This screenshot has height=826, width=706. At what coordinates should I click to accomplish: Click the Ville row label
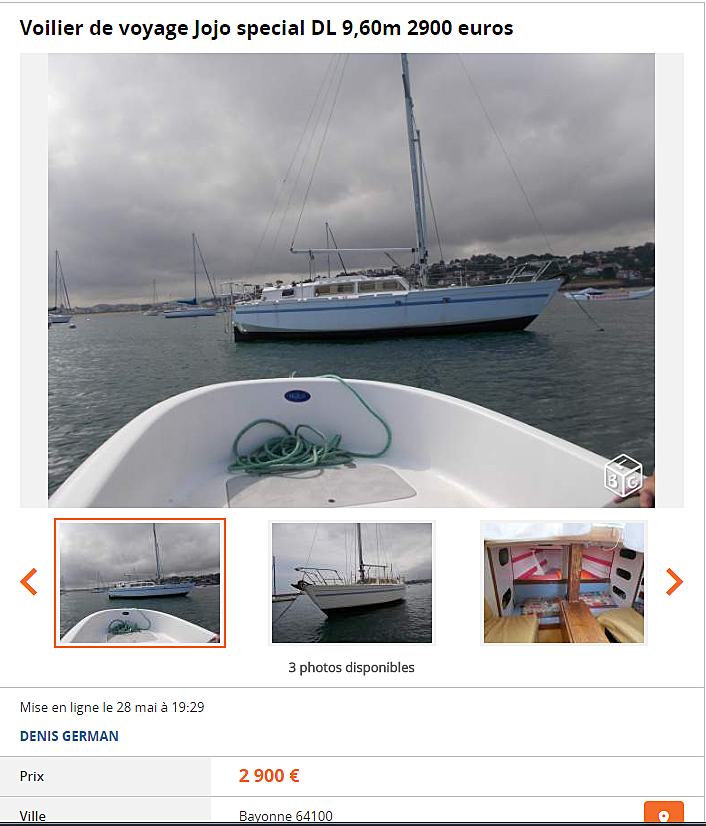[x=32, y=816]
